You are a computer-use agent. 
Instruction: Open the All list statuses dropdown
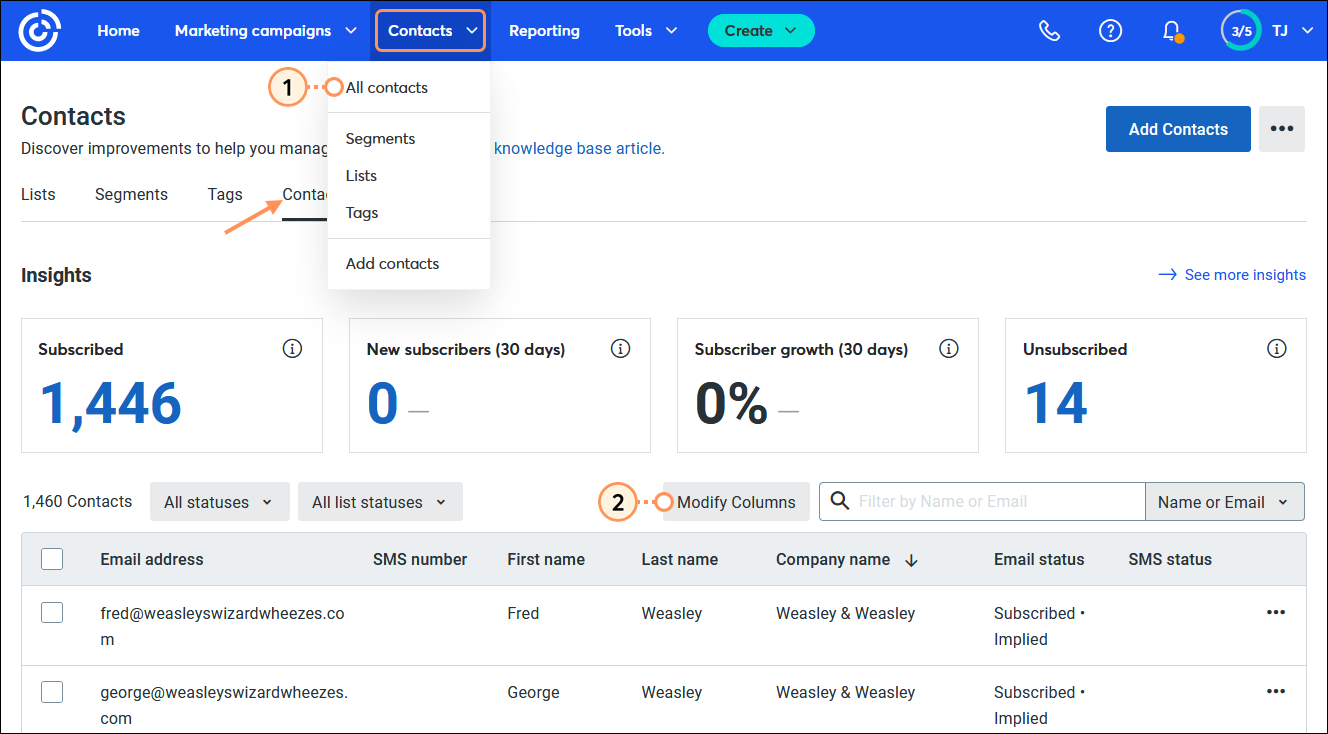[379, 502]
